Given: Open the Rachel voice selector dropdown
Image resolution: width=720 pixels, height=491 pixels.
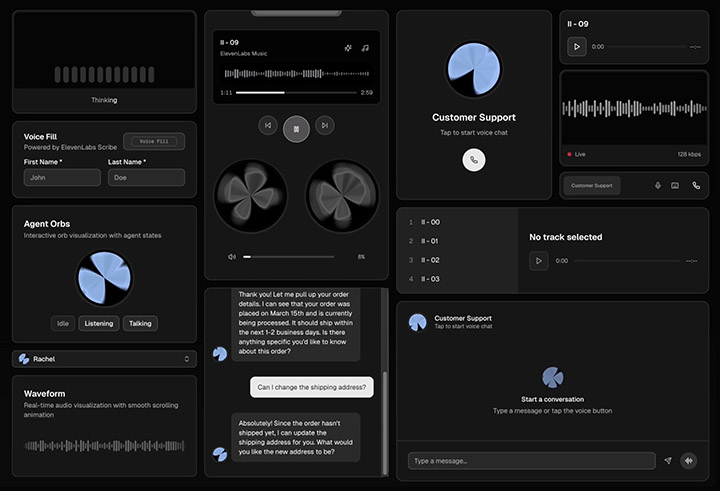Looking at the screenshot, I should (x=105, y=359).
